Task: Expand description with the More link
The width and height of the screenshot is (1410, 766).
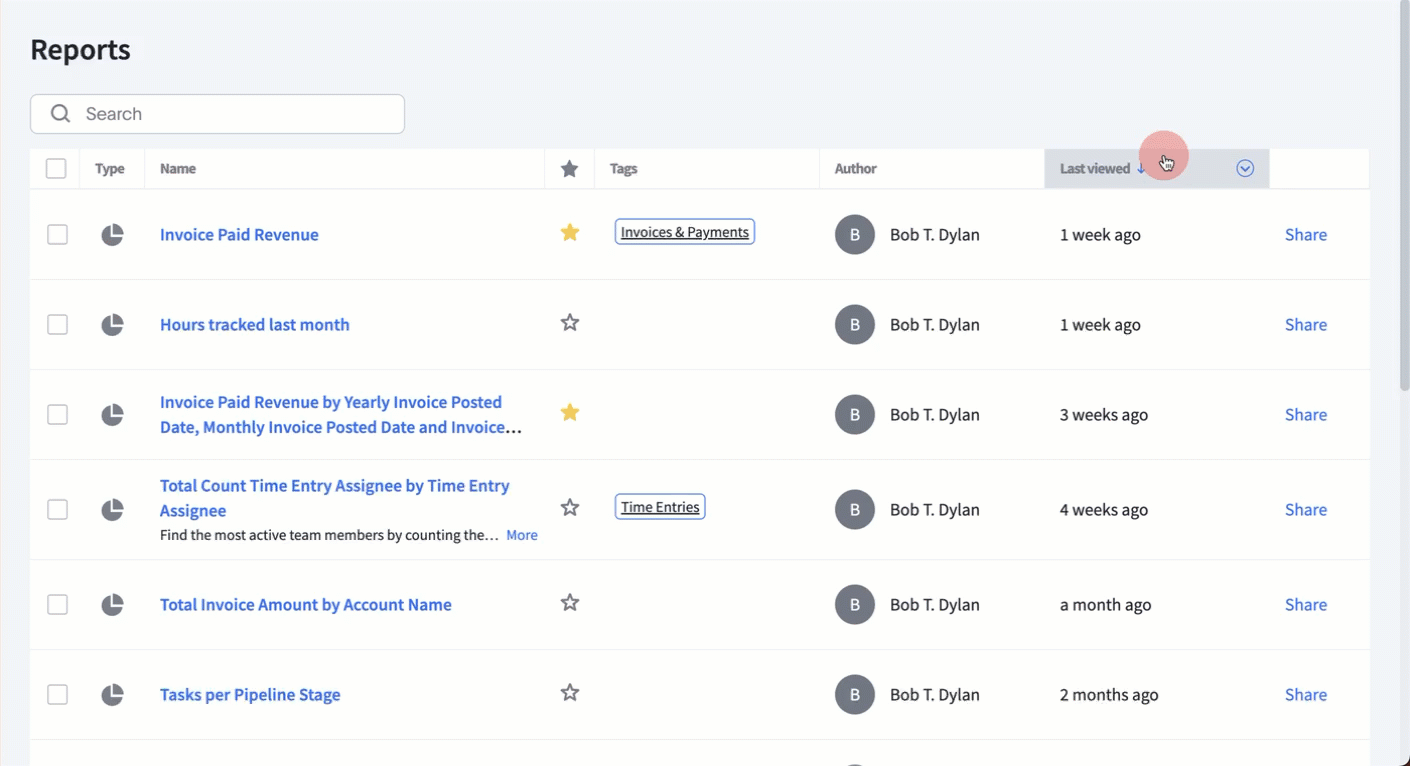Action: tap(521, 535)
